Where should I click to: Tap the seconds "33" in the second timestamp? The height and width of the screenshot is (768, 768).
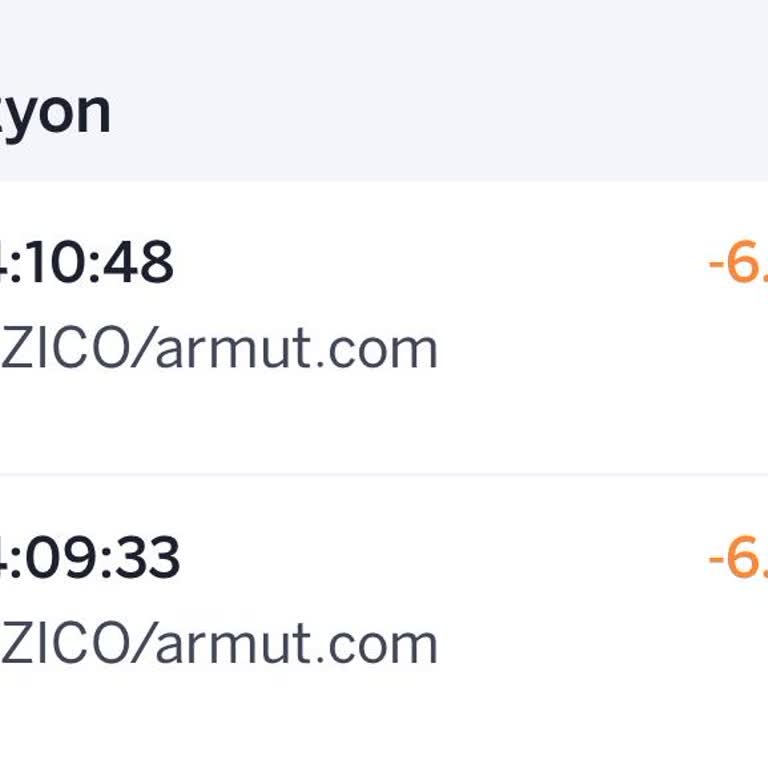pyautogui.click(x=146, y=558)
